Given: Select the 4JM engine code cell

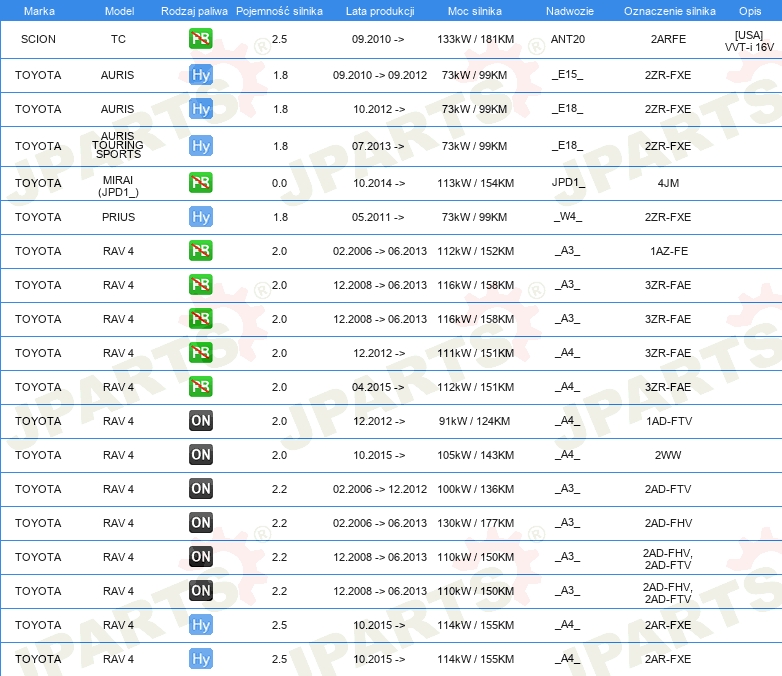Looking at the screenshot, I should 668,183.
